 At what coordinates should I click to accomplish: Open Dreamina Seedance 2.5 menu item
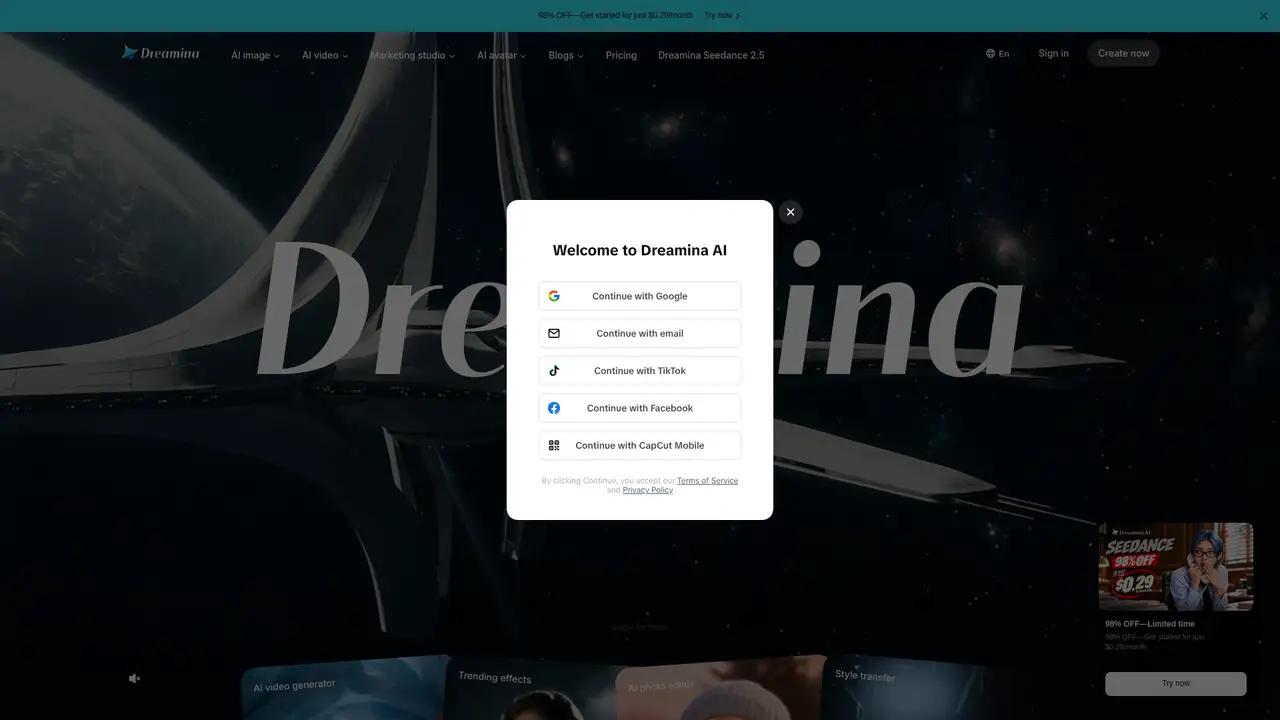[711, 55]
